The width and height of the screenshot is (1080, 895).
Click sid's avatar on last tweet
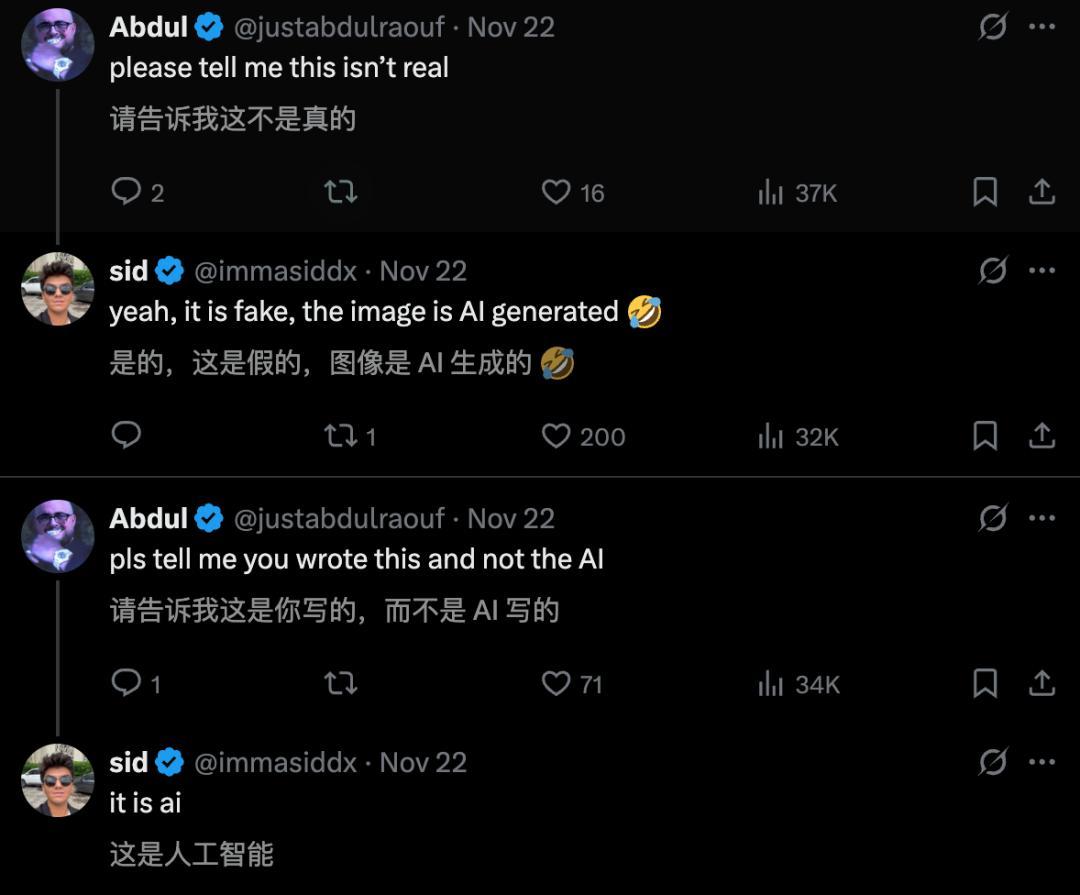pos(57,780)
